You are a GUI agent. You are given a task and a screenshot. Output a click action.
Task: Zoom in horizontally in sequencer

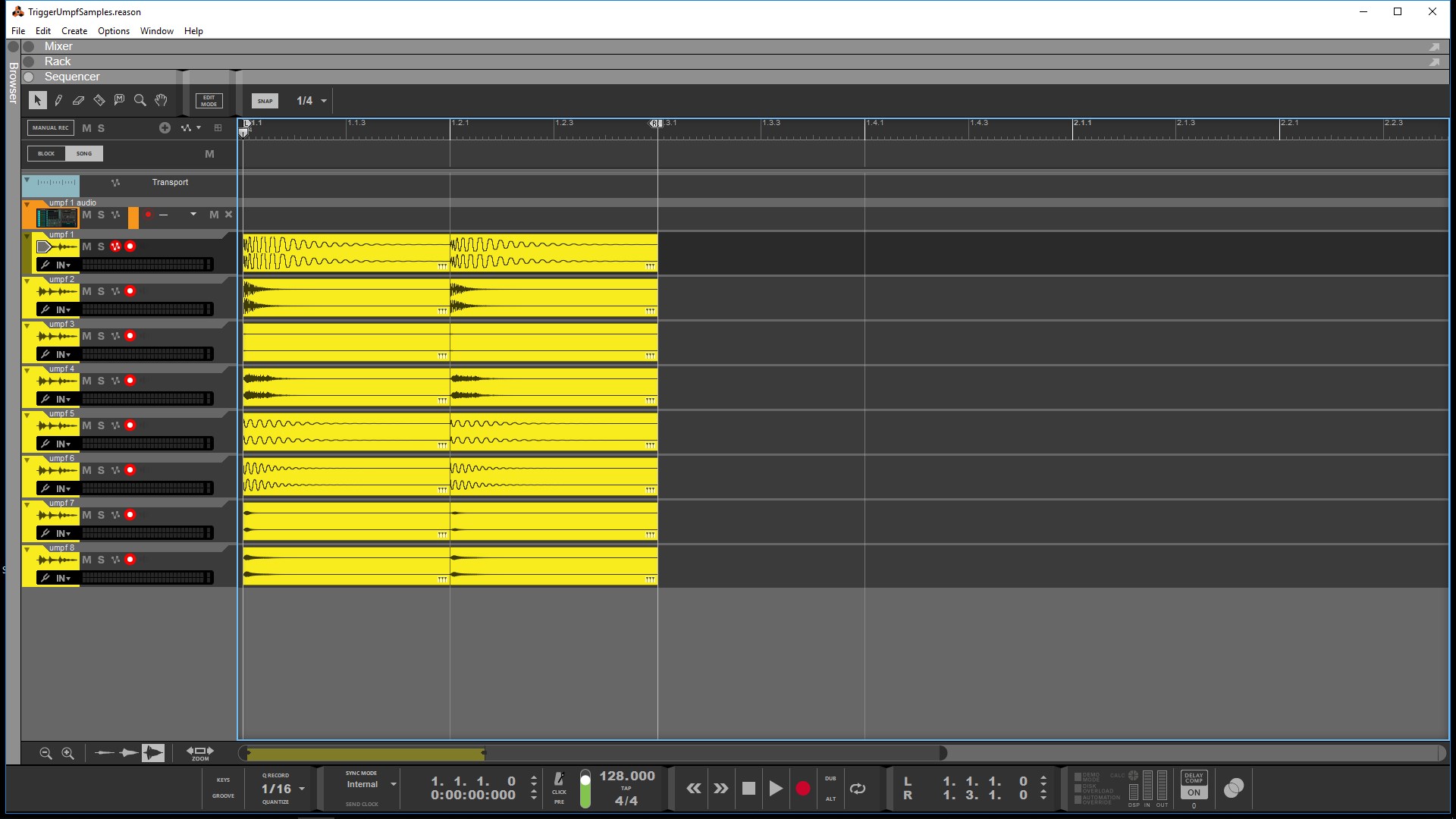click(67, 753)
